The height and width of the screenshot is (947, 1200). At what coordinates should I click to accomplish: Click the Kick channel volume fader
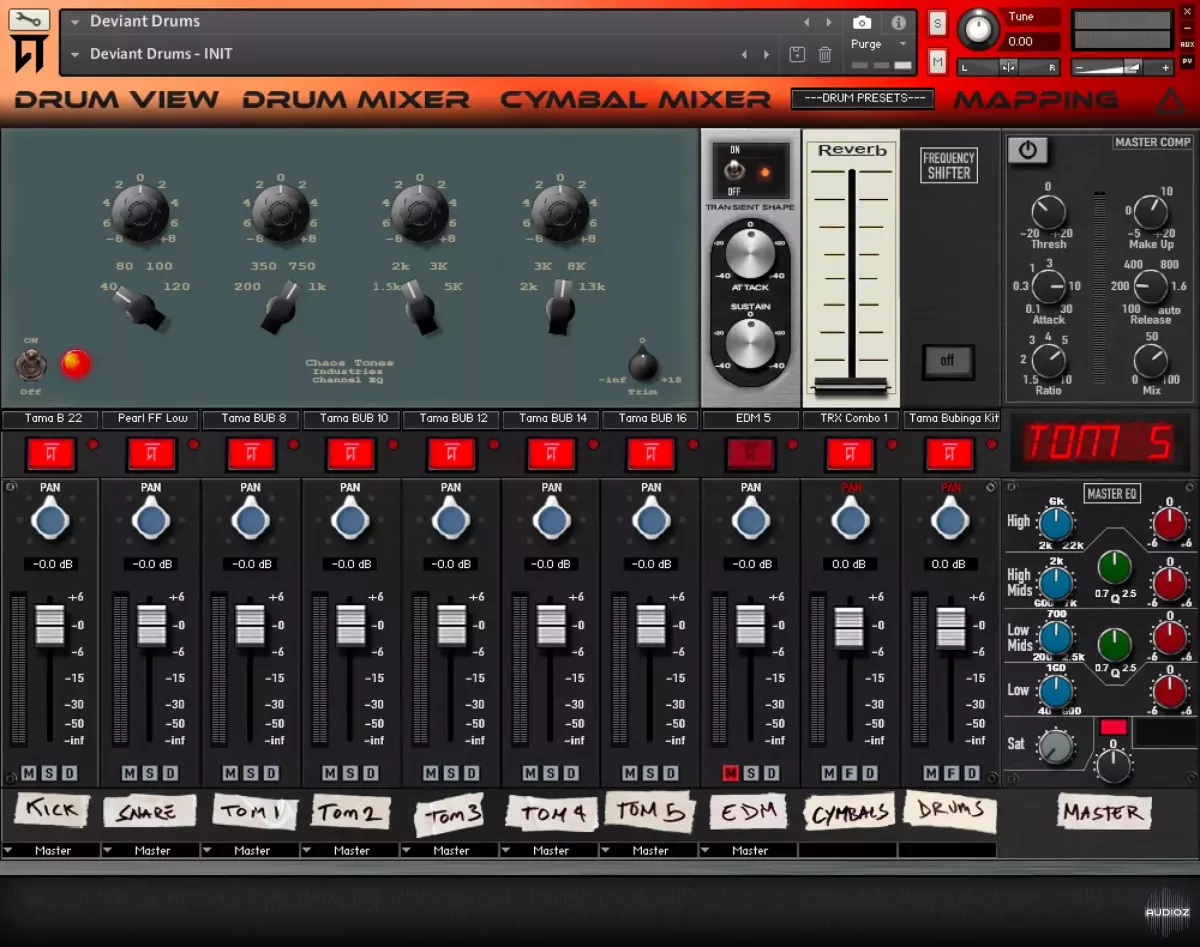(x=50, y=626)
